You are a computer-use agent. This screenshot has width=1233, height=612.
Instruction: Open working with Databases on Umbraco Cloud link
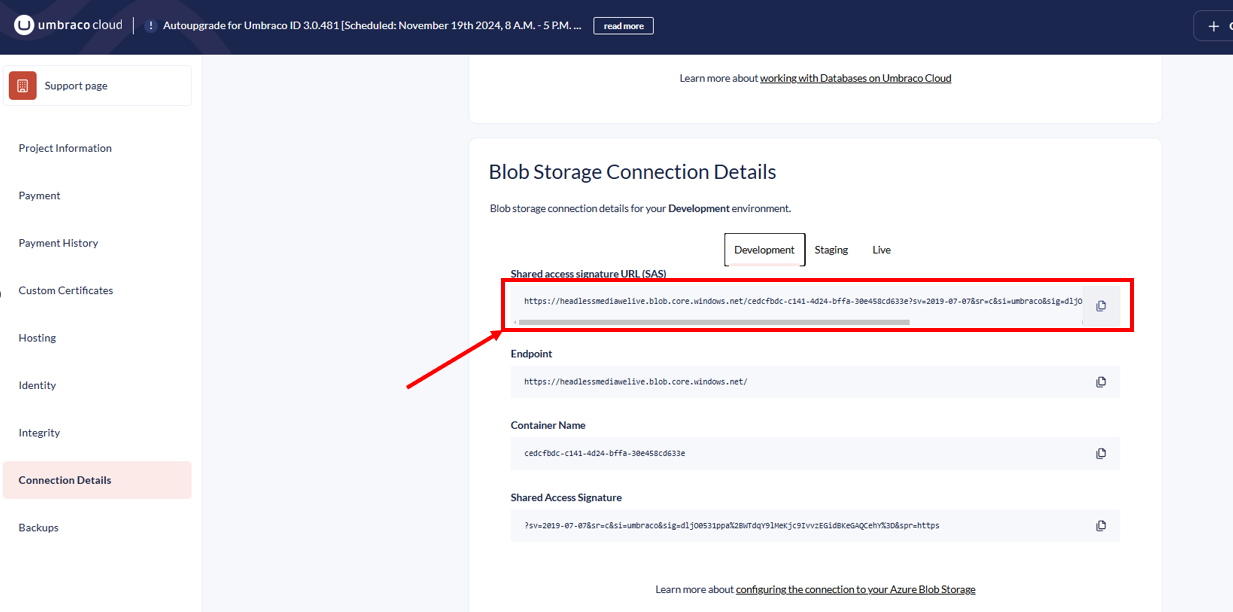[855, 78]
